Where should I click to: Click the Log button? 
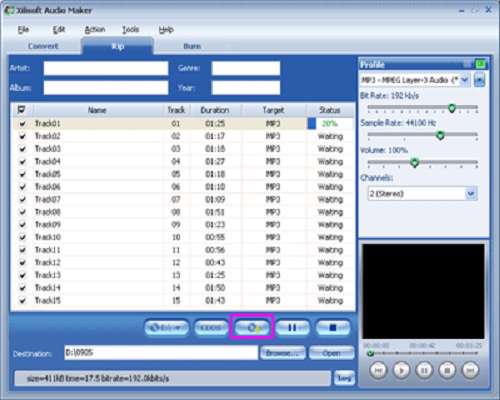344,378
